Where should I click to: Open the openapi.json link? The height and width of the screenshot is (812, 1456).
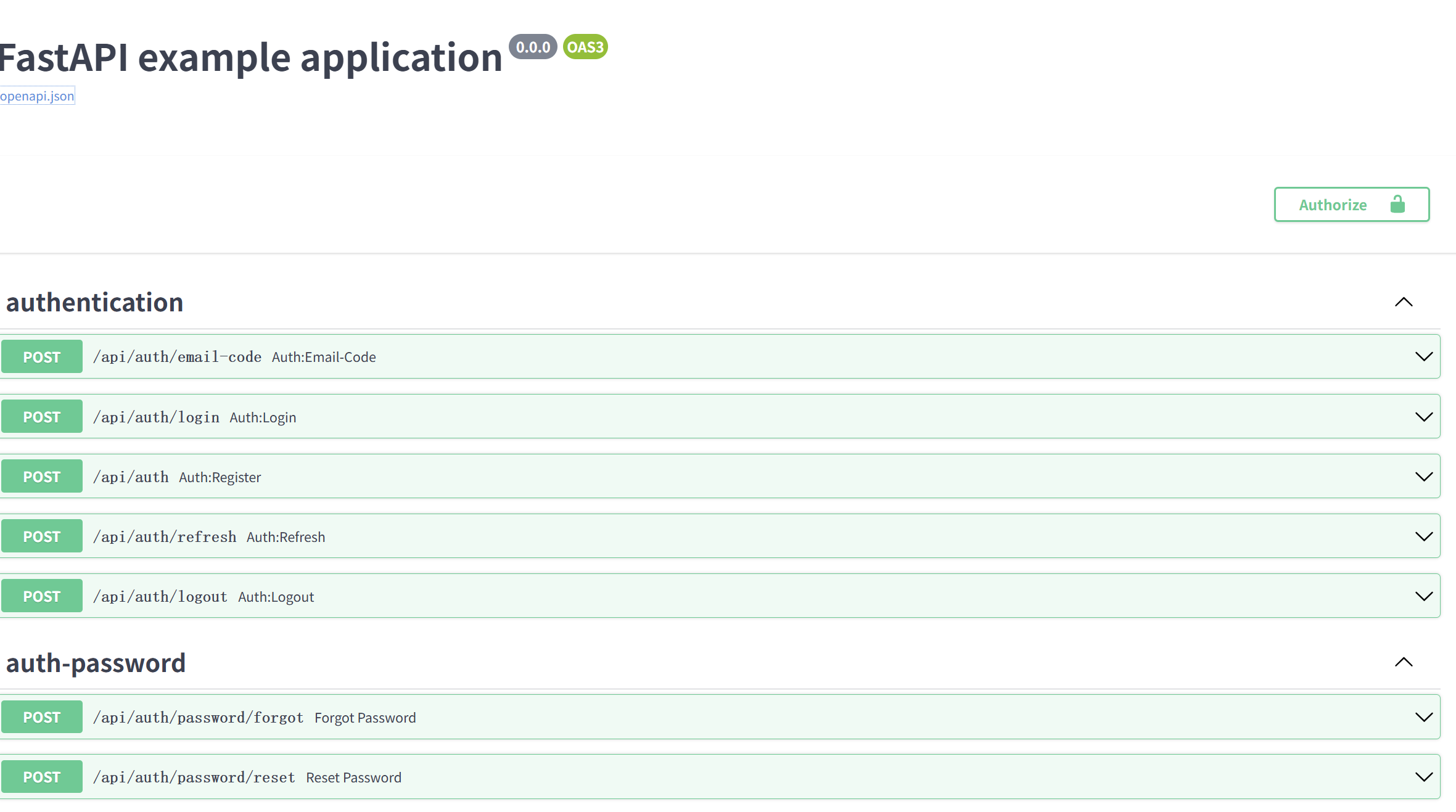pyautogui.click(x=37, y=96)
